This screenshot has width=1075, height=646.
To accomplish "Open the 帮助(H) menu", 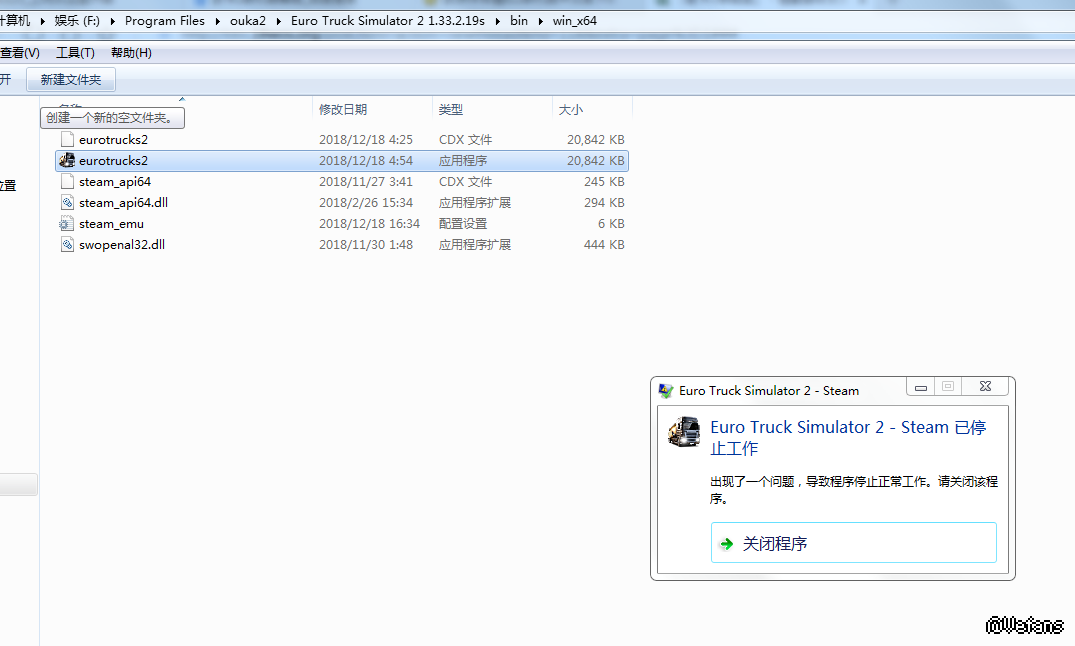I will (131, 53).
